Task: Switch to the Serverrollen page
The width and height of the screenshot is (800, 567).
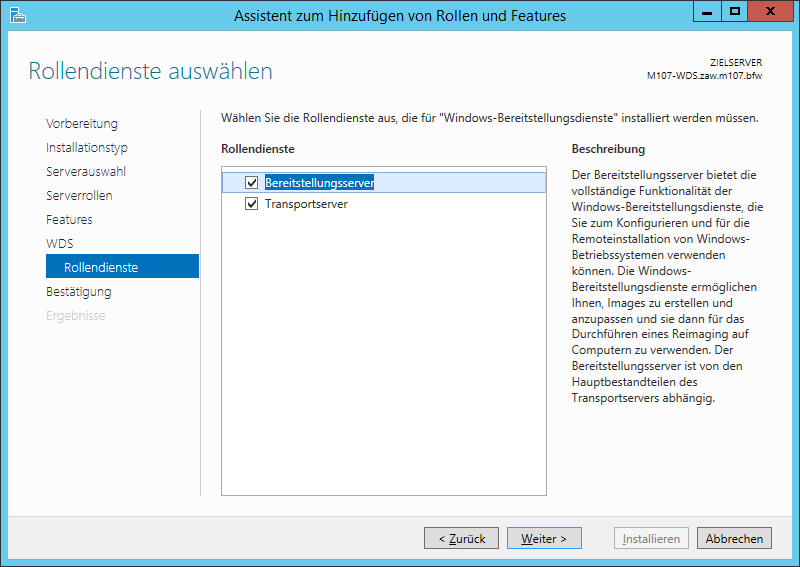Action: tap(79, 196)
